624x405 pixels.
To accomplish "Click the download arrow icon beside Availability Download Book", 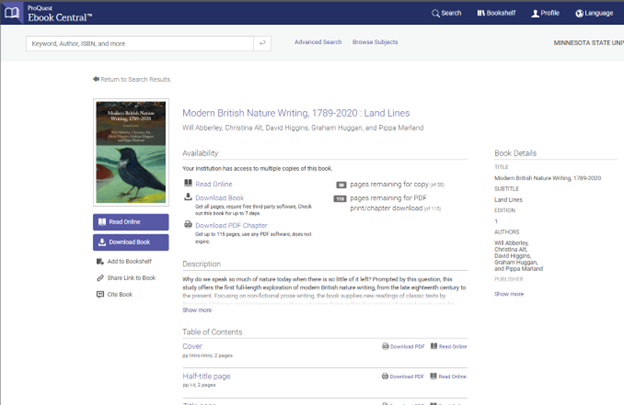I will point(188,197).
